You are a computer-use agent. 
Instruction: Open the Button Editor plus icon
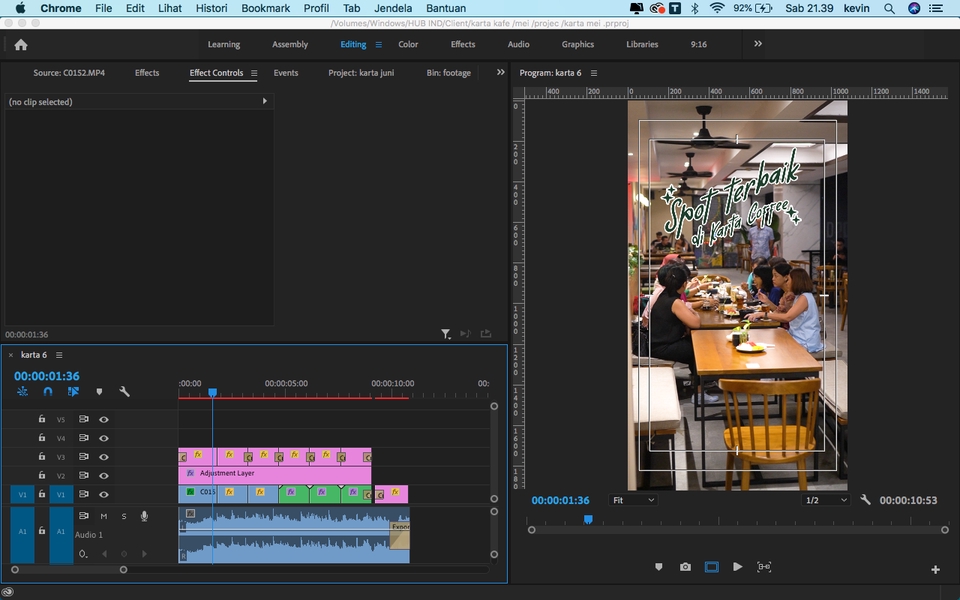tap(936, 569)
